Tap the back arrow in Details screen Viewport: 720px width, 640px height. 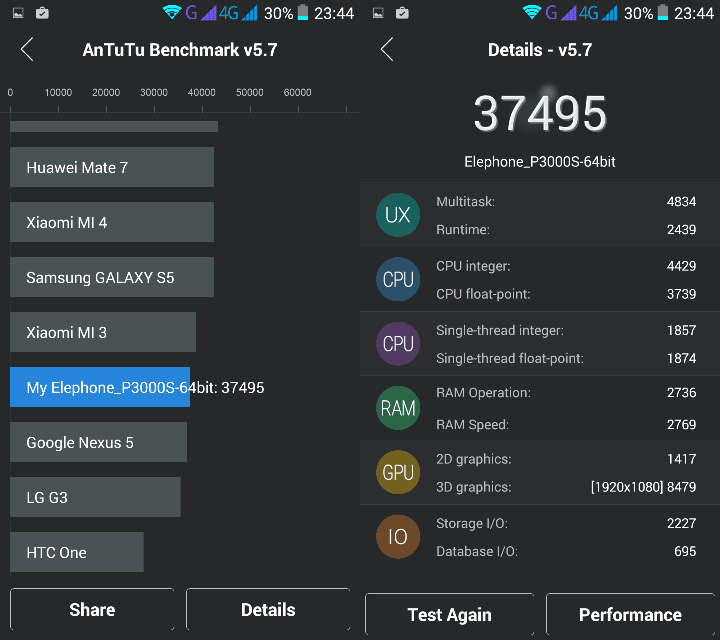(387, 49)
